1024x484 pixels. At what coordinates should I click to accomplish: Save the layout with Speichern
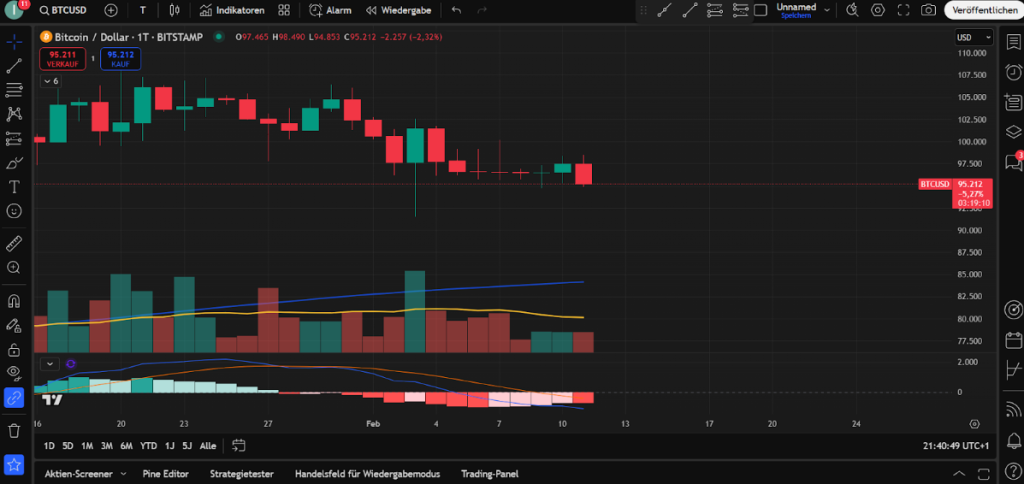(795, 15)
